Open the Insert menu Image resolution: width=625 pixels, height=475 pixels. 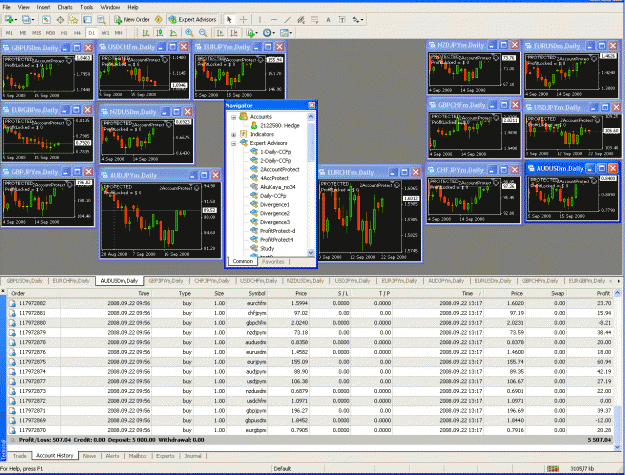[43, 7]
